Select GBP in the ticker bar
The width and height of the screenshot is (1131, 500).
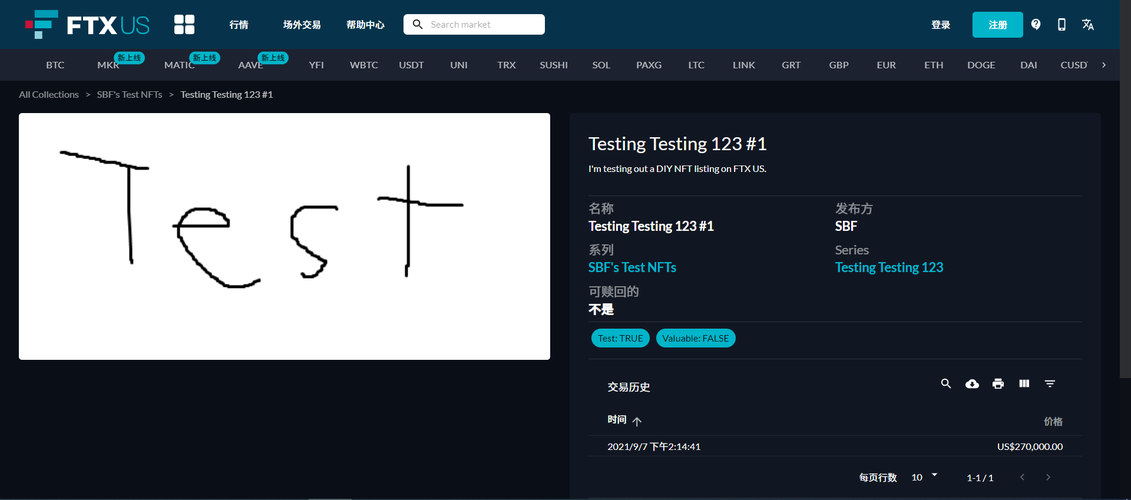point(839,65)
